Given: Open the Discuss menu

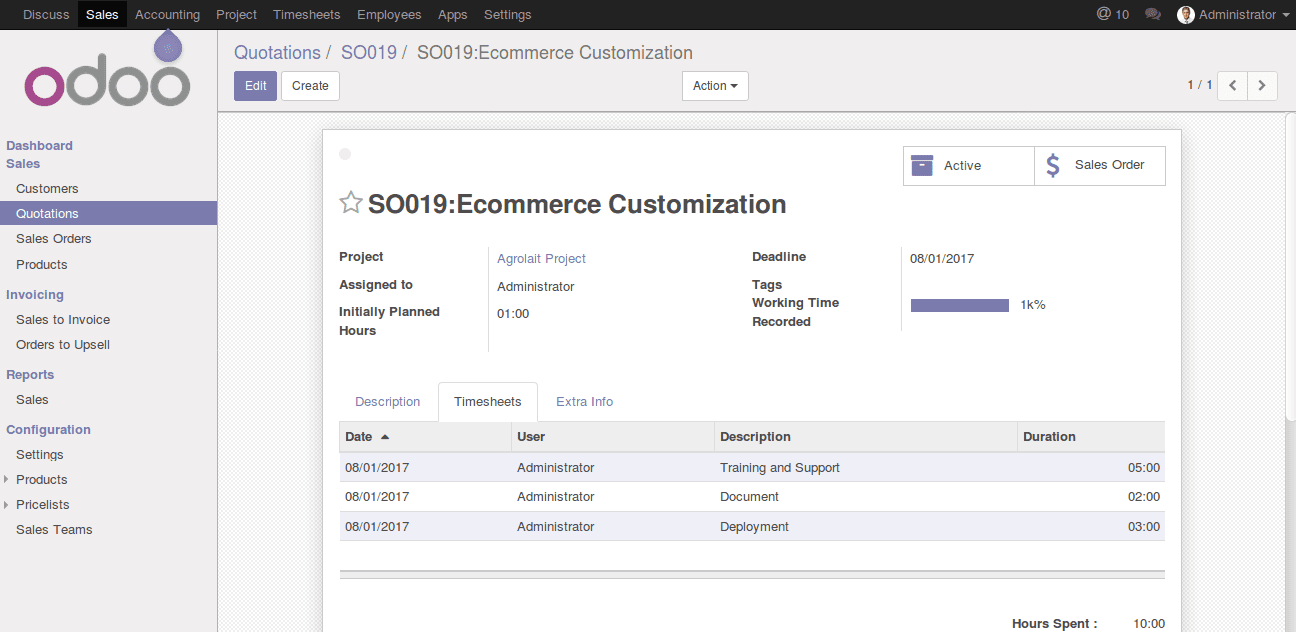Looking at the screenshot, I should (46, 14).
